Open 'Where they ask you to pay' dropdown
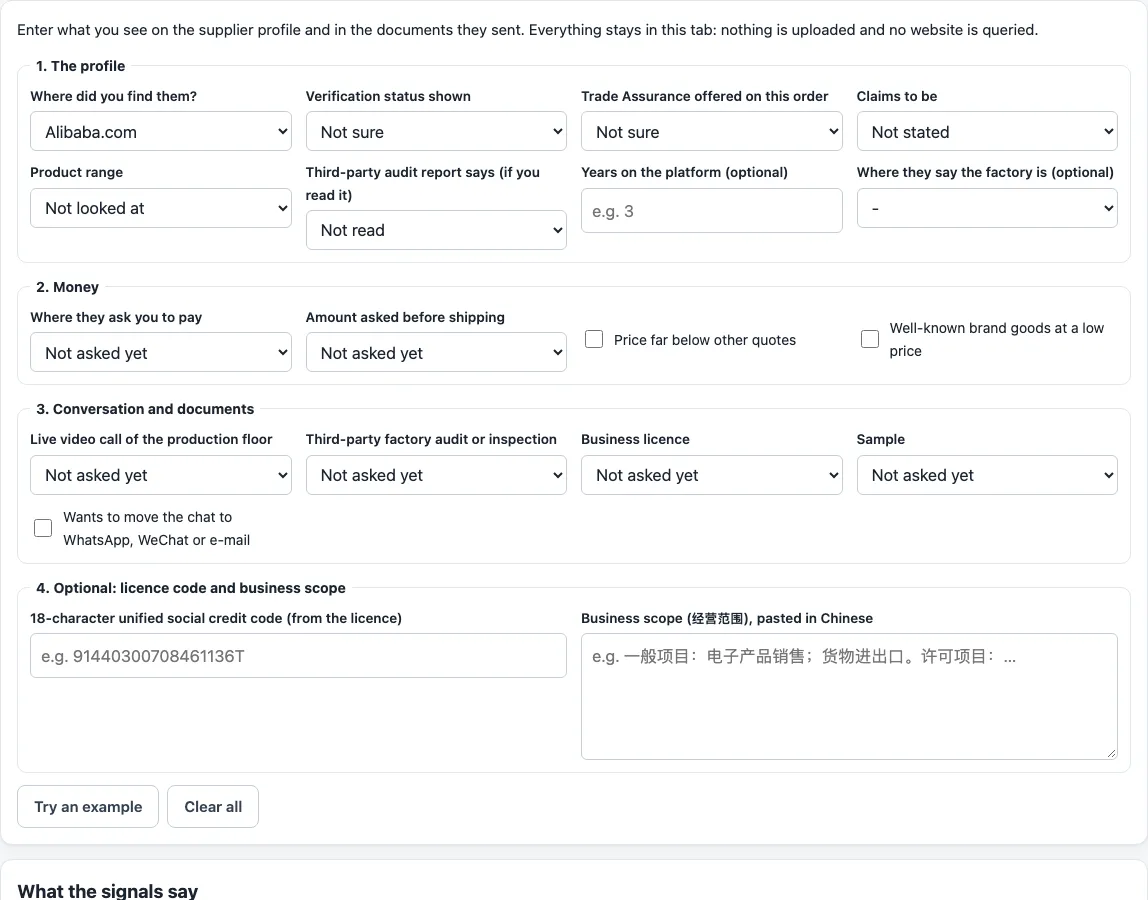The height and width of the screenshot is (900, 1148). tap(160, 352)
